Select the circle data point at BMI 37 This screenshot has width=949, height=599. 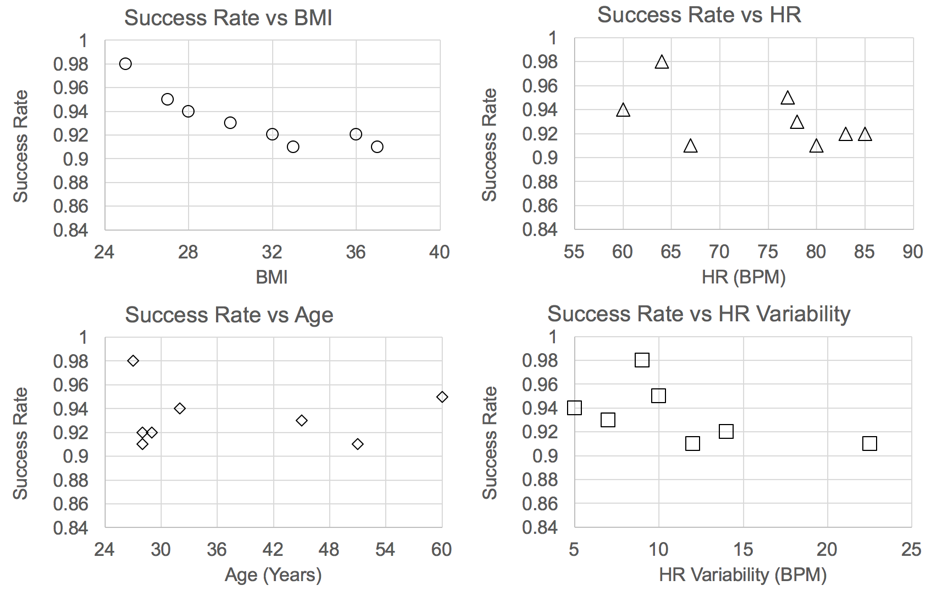point(377,147)
